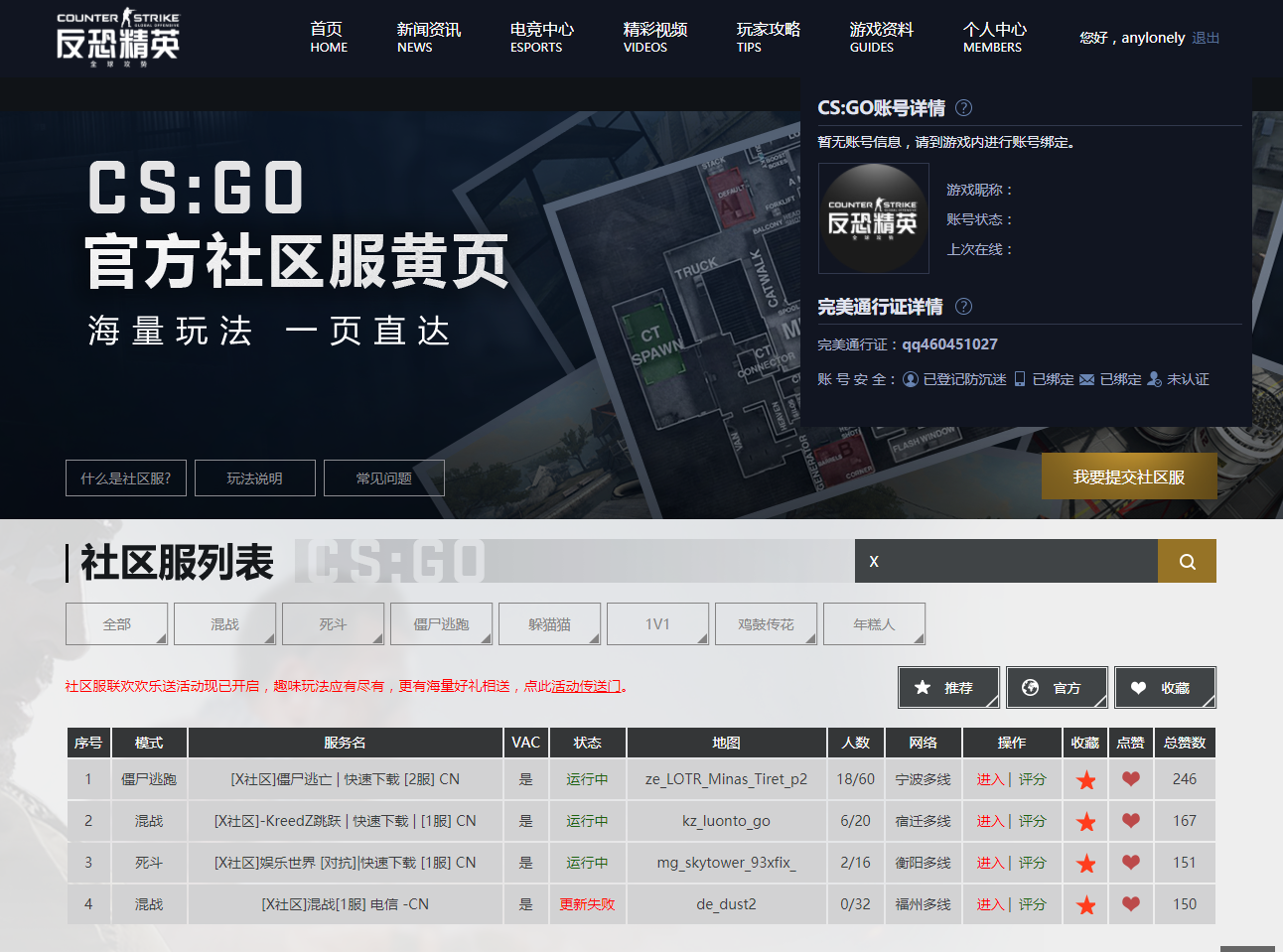Click 进入 for ze_LOTR_Minas_Tiret server
1283x952 pixels.
click(990, 780)
